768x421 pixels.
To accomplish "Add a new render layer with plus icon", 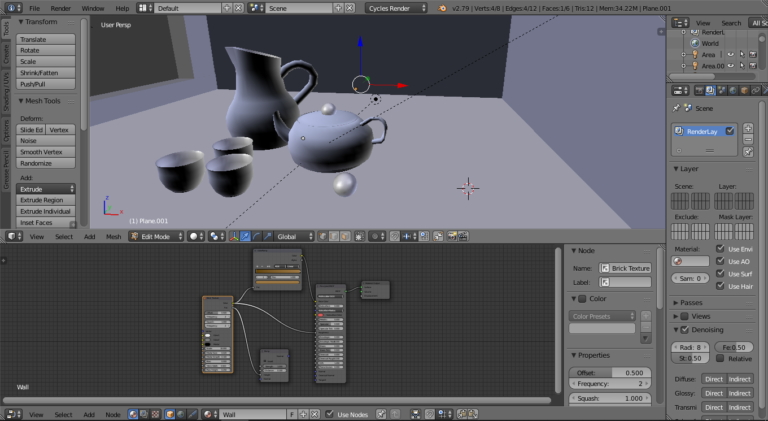I will [x=747, y=129].
